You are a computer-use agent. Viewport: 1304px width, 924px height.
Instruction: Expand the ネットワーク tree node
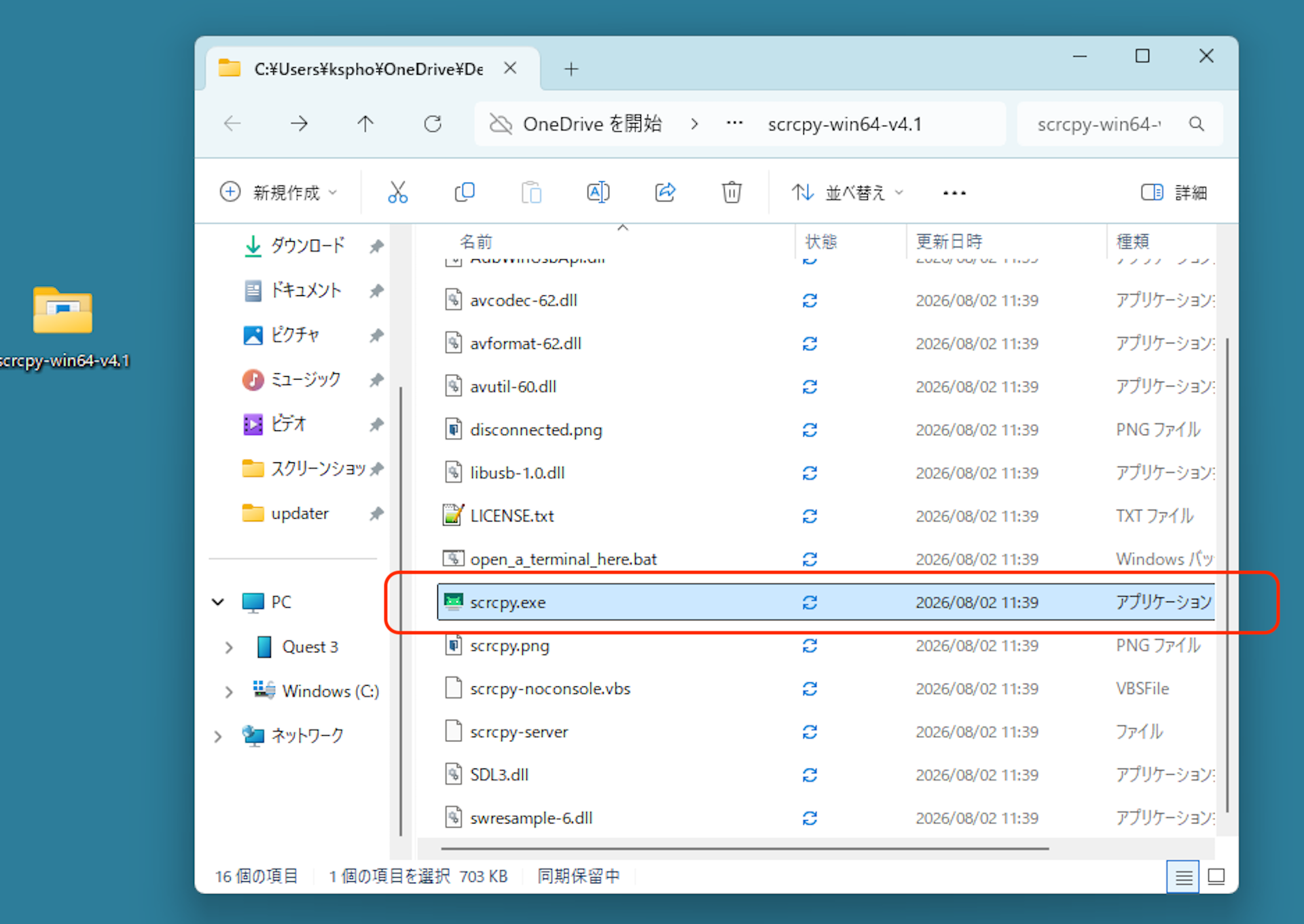click(x=218, y=736)
